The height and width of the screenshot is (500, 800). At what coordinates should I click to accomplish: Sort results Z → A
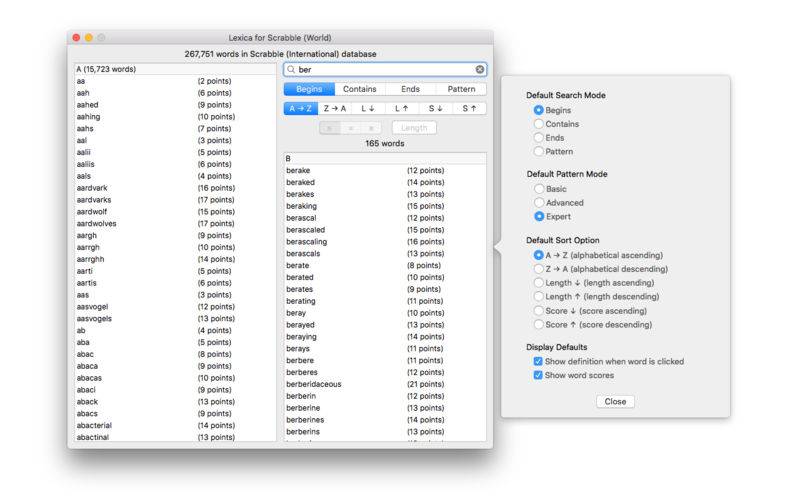[335, 109]
